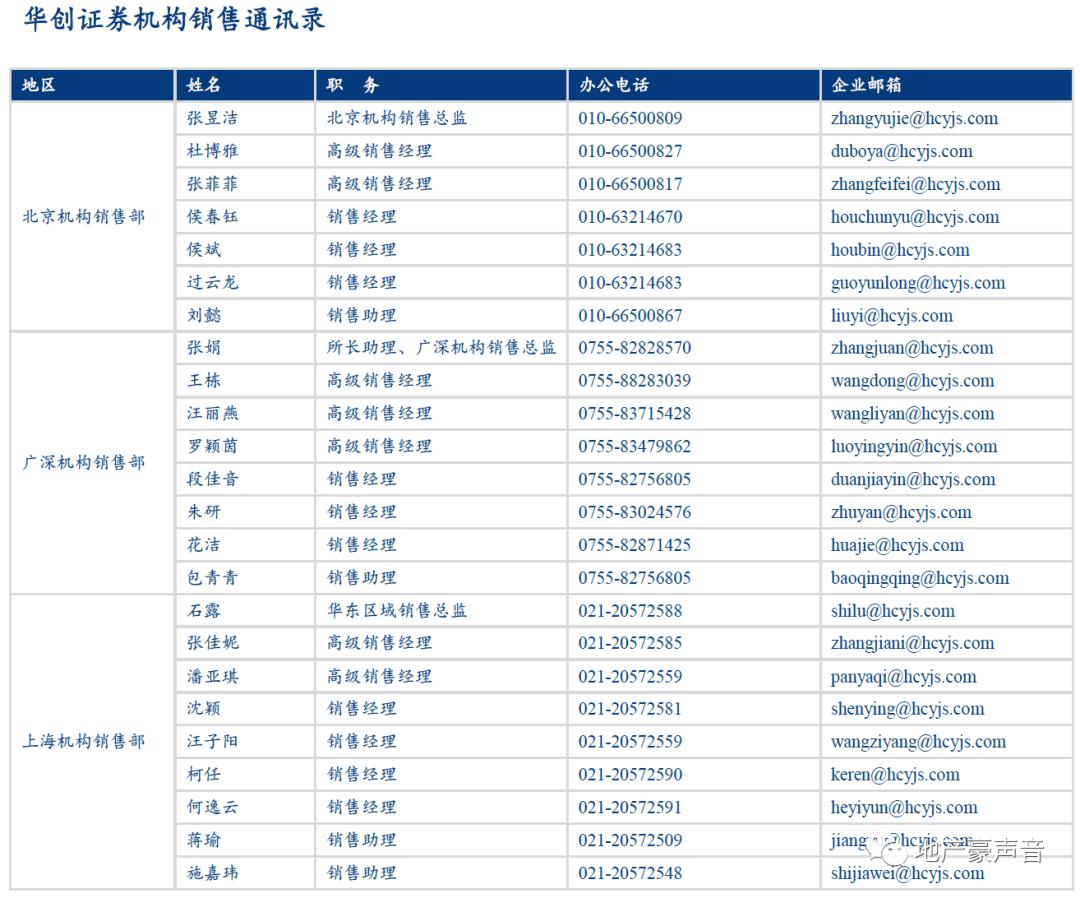Select the title 北京机构销售总监
This screenshot has height=898, width=1080.
pyautogui.click(x=397, y=118)
